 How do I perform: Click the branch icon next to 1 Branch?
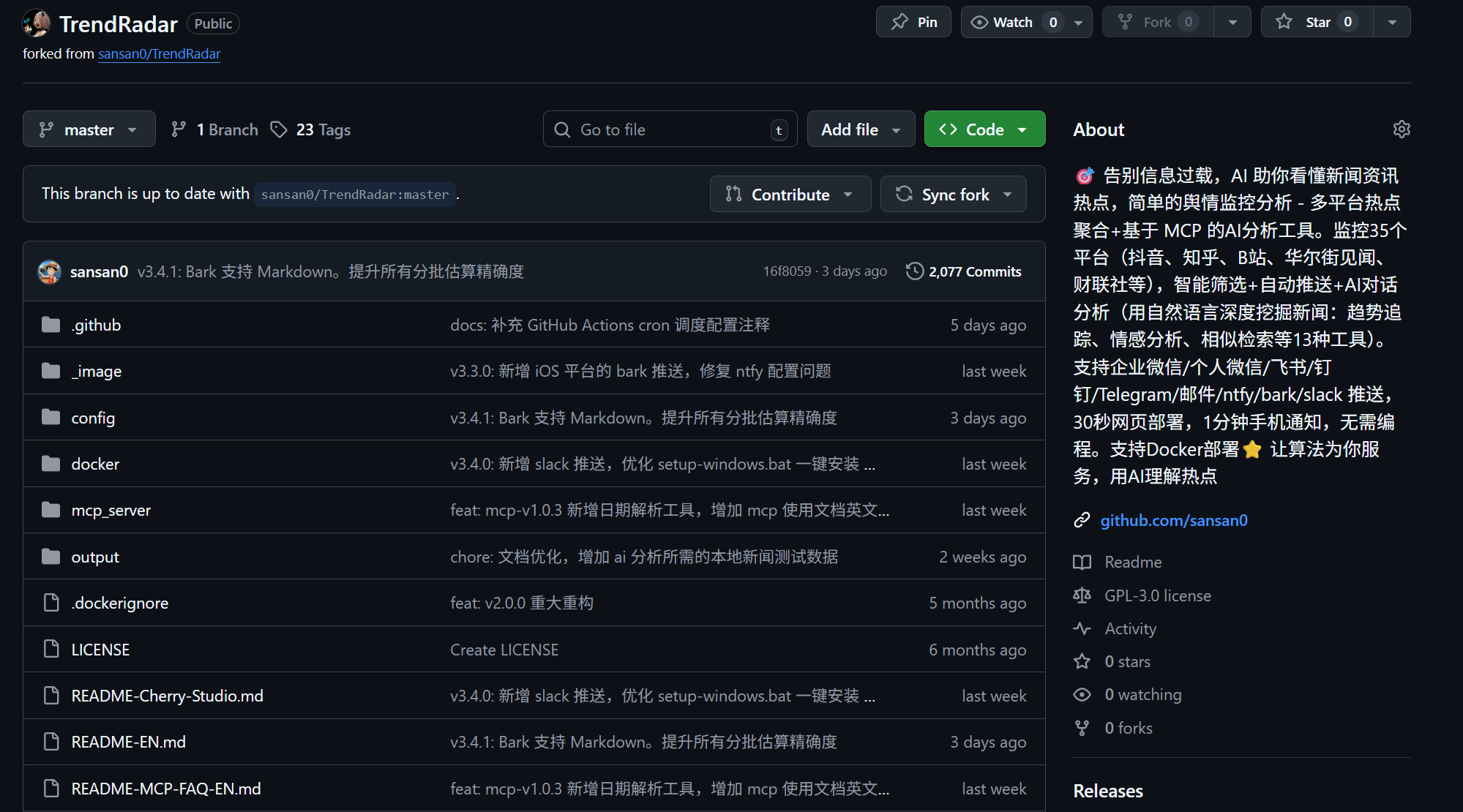(x=179, y=129)
